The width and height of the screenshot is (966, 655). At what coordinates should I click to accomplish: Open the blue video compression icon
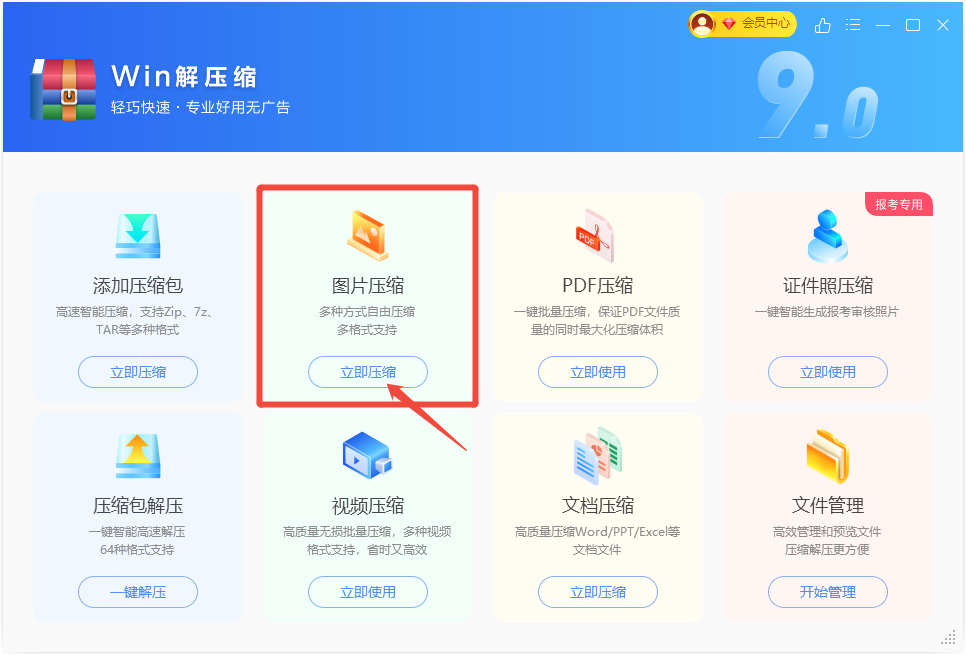[367, 455]
